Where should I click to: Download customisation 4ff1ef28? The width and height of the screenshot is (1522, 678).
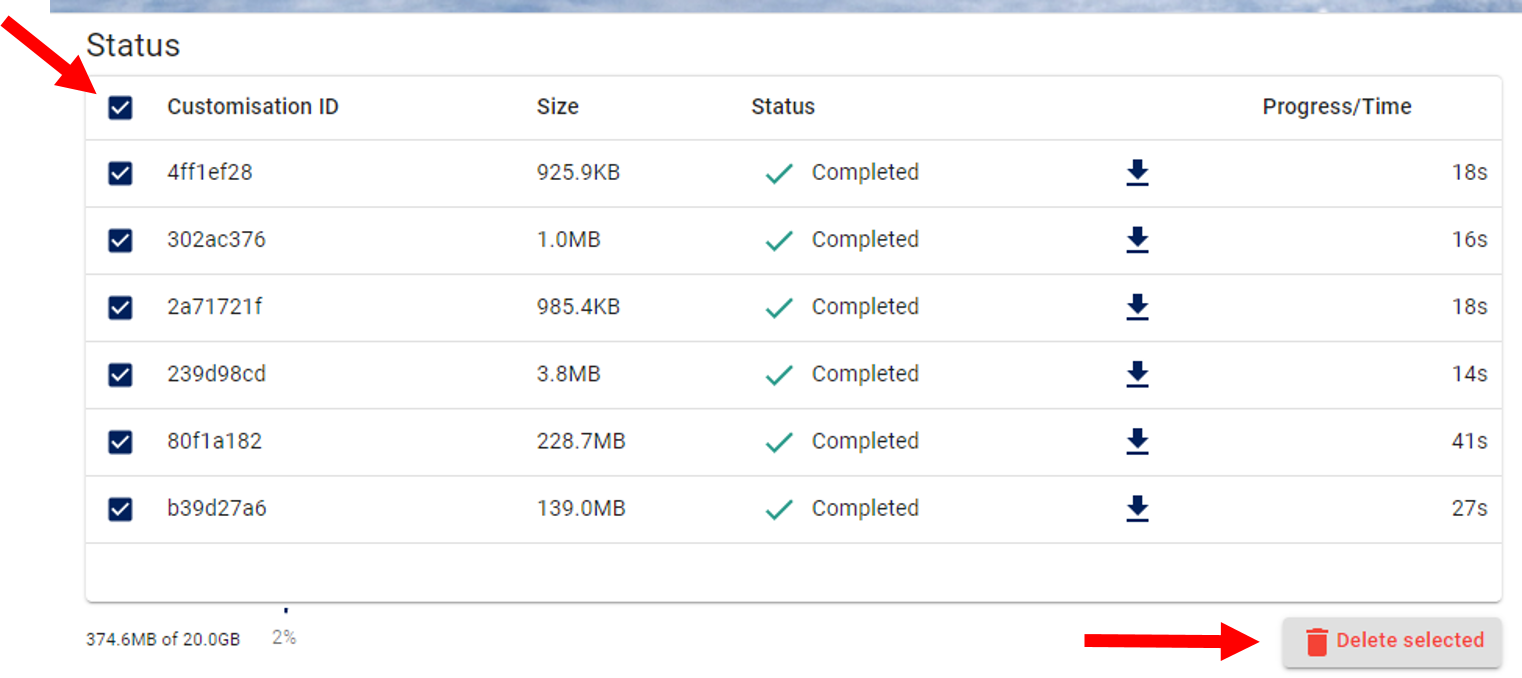[x=1137, y=173]
